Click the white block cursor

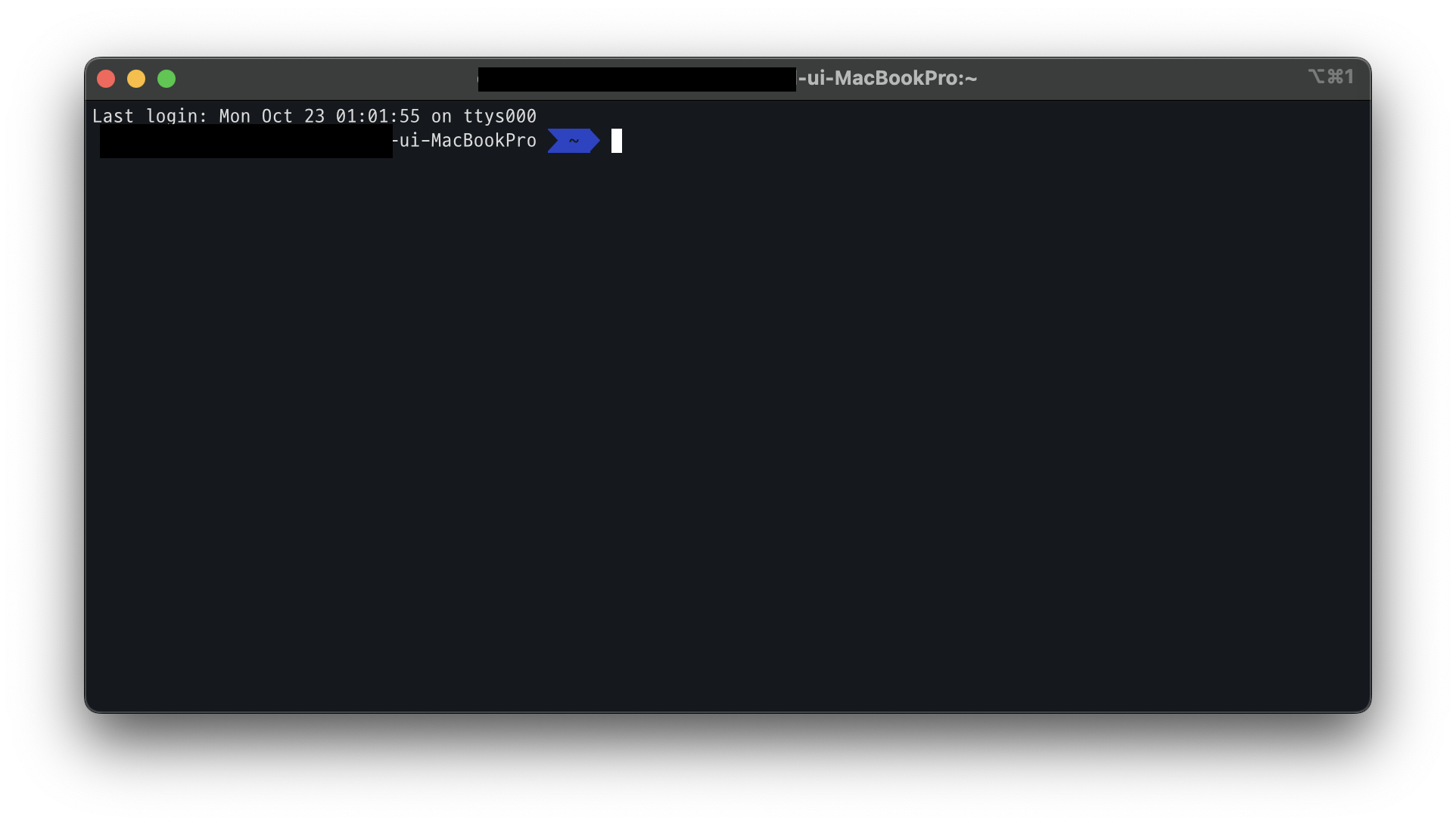click(617, 141)
